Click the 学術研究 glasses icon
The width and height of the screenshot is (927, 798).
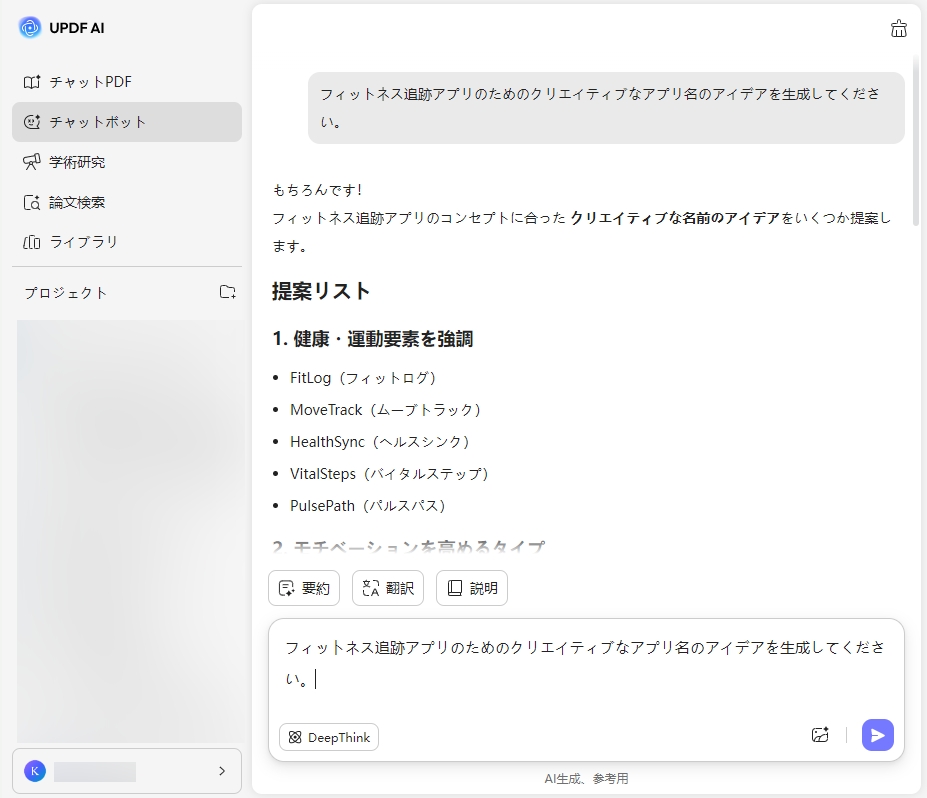(32, 162)
